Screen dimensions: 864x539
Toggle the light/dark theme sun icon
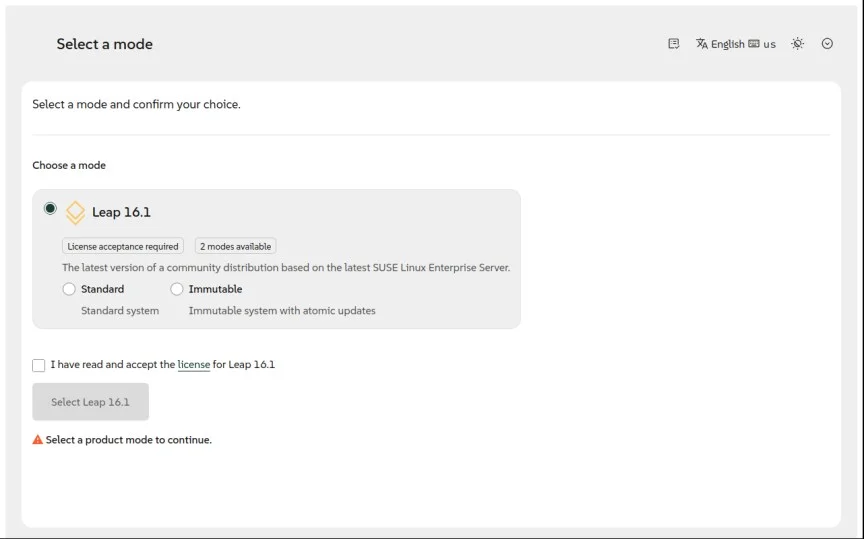pyautogui.click(x=797, y=44)
